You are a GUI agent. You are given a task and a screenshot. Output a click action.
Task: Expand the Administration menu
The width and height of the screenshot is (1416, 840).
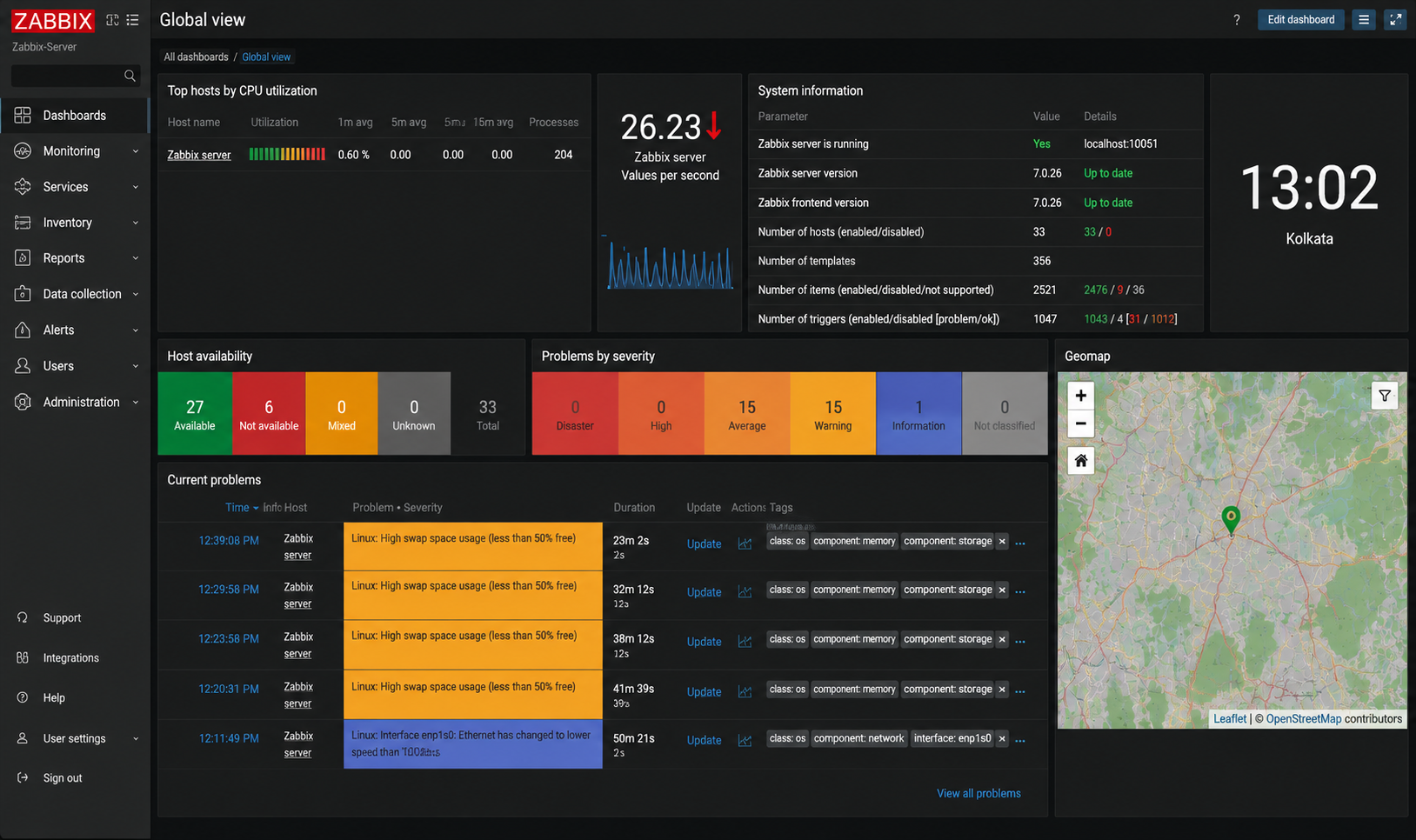tap(75, 403)
